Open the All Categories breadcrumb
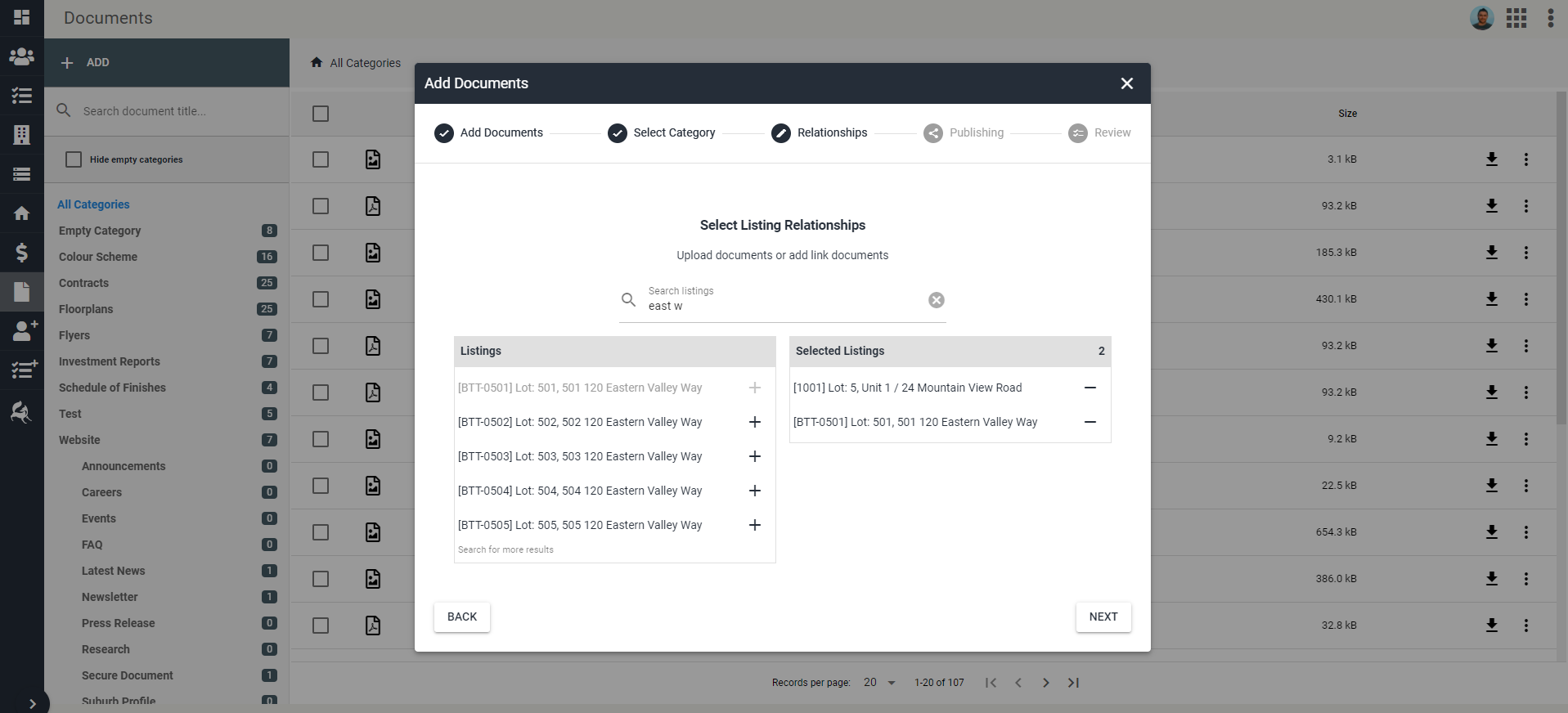 click(366, 63)
